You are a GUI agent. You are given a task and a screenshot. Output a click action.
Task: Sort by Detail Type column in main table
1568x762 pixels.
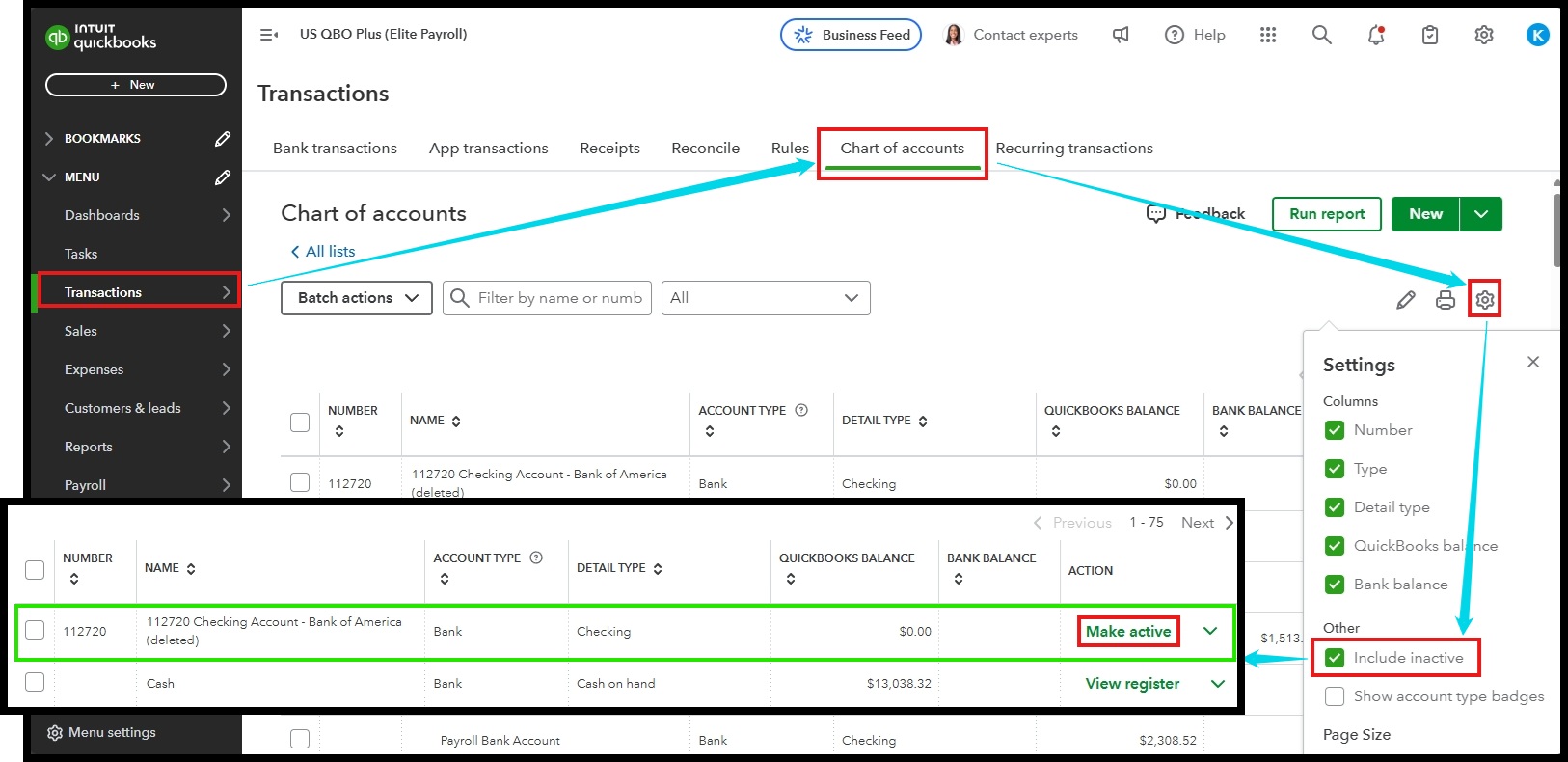tap(923, 421)
